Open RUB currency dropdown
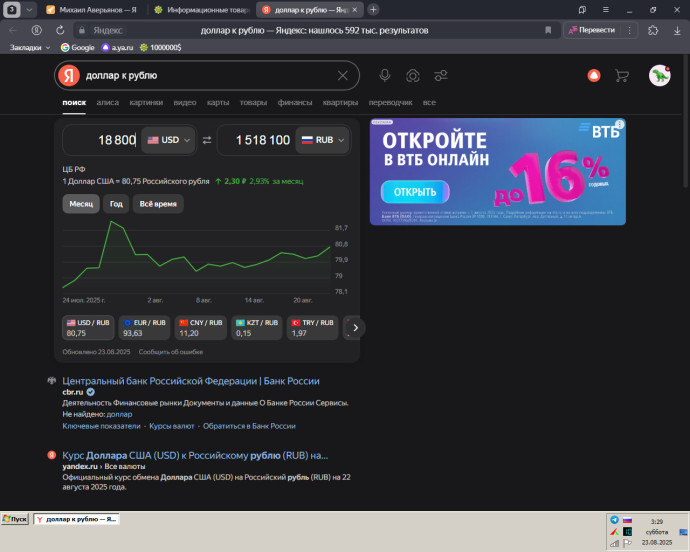The height and width of the screenshot is (552, 690). pos(323,140)
